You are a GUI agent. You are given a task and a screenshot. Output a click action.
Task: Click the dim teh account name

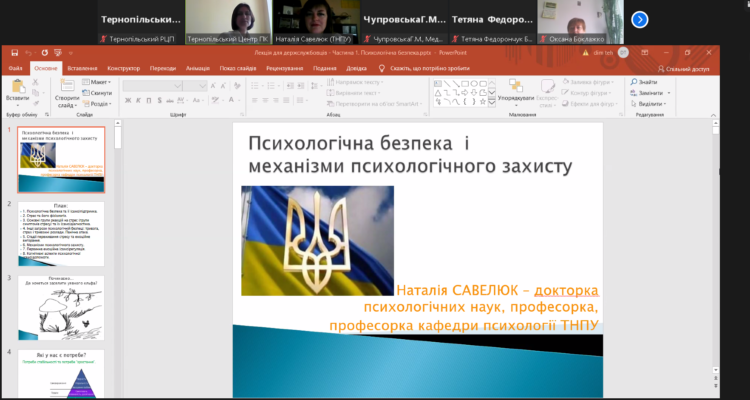pos(602,53)
